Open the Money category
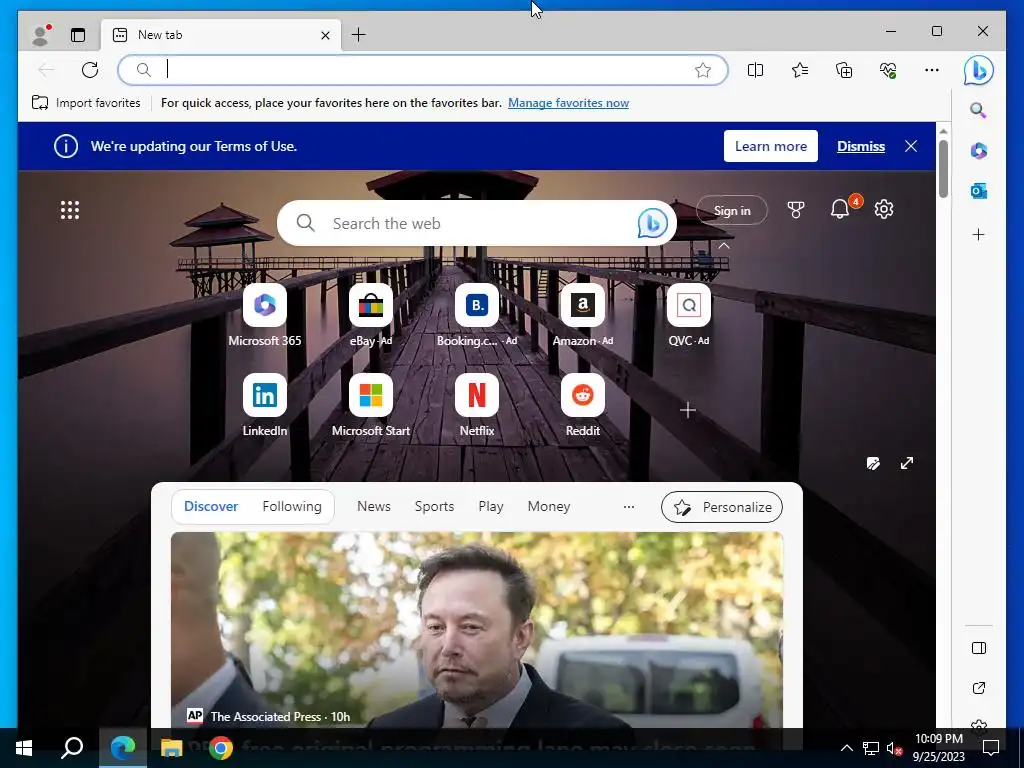 point(549,506)
